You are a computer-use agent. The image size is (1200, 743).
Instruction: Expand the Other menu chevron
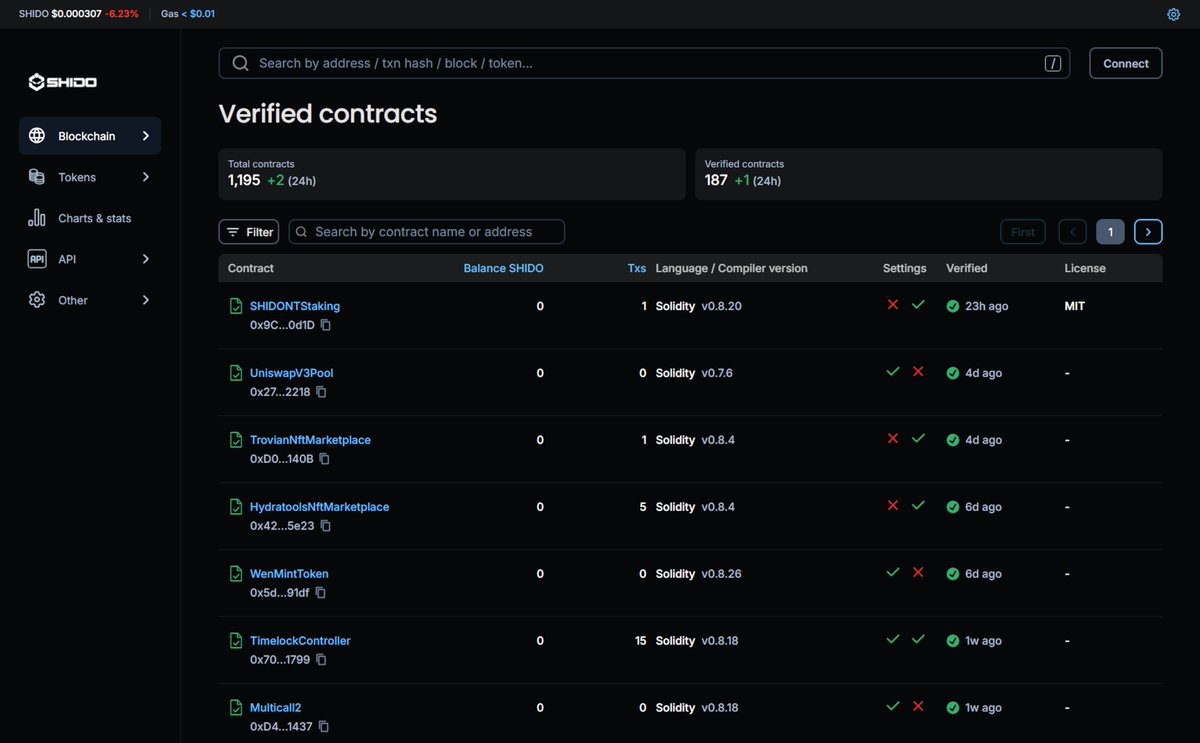(146, 300)
